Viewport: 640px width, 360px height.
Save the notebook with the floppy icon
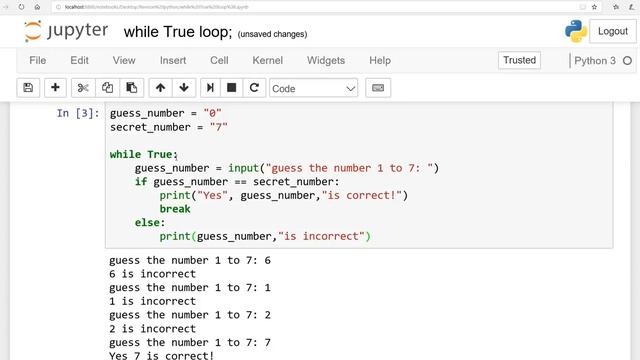click(x=28, y=88)
